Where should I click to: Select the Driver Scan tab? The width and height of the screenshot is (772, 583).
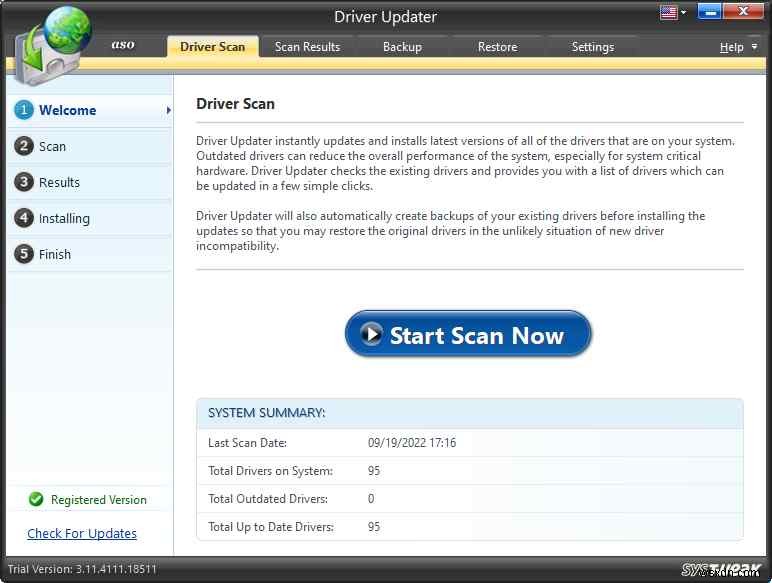click(x=212, y=47)
